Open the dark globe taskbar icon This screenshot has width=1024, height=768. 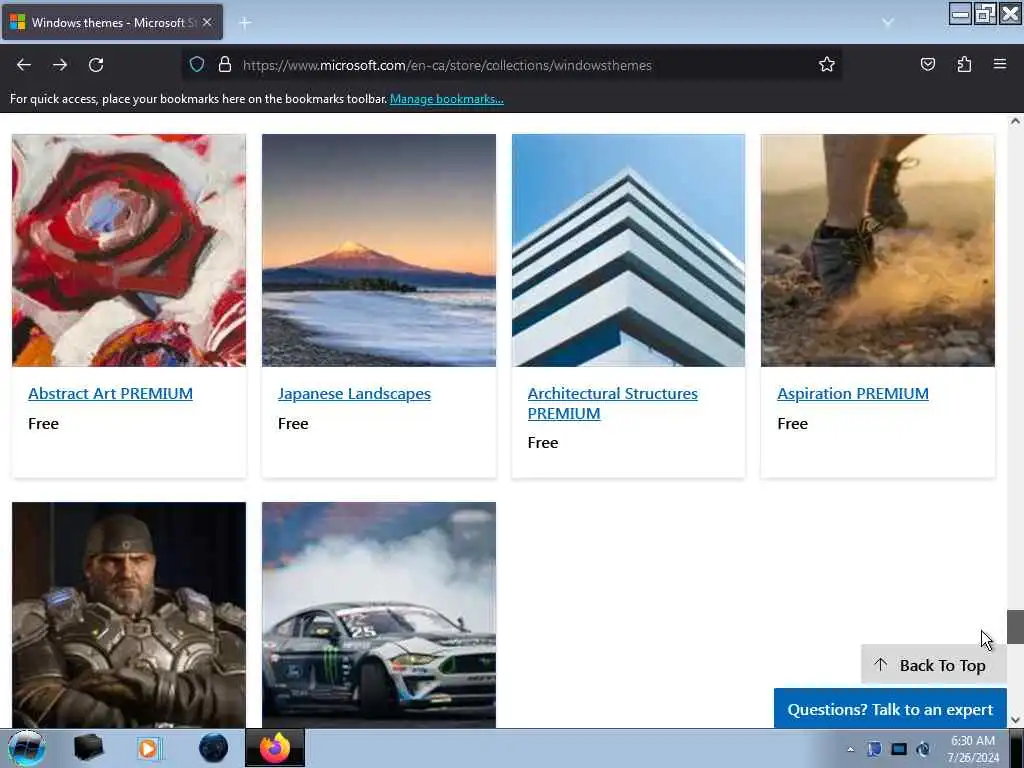point(214,748)
